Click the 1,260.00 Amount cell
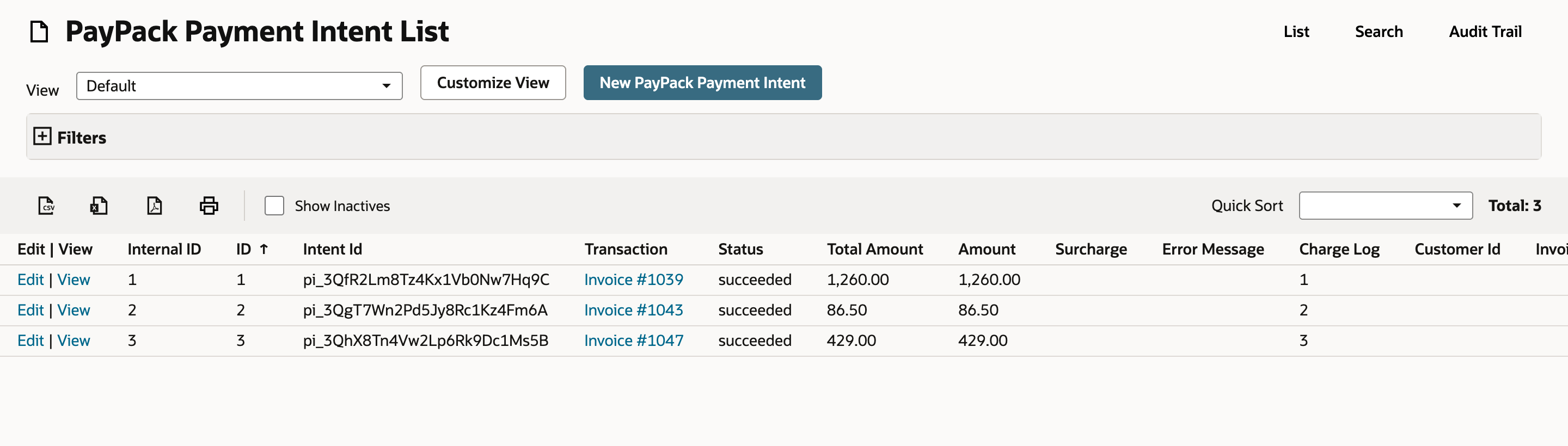 (989, 280)
